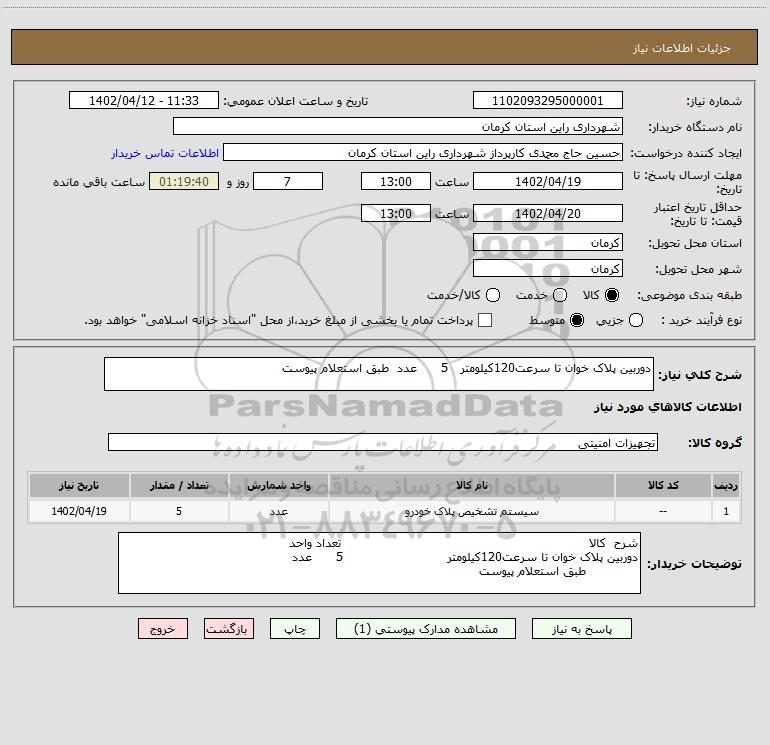Click need number field 1102093295000001
This screenshot has width=770, height=745.
click(x=548, y=101)
